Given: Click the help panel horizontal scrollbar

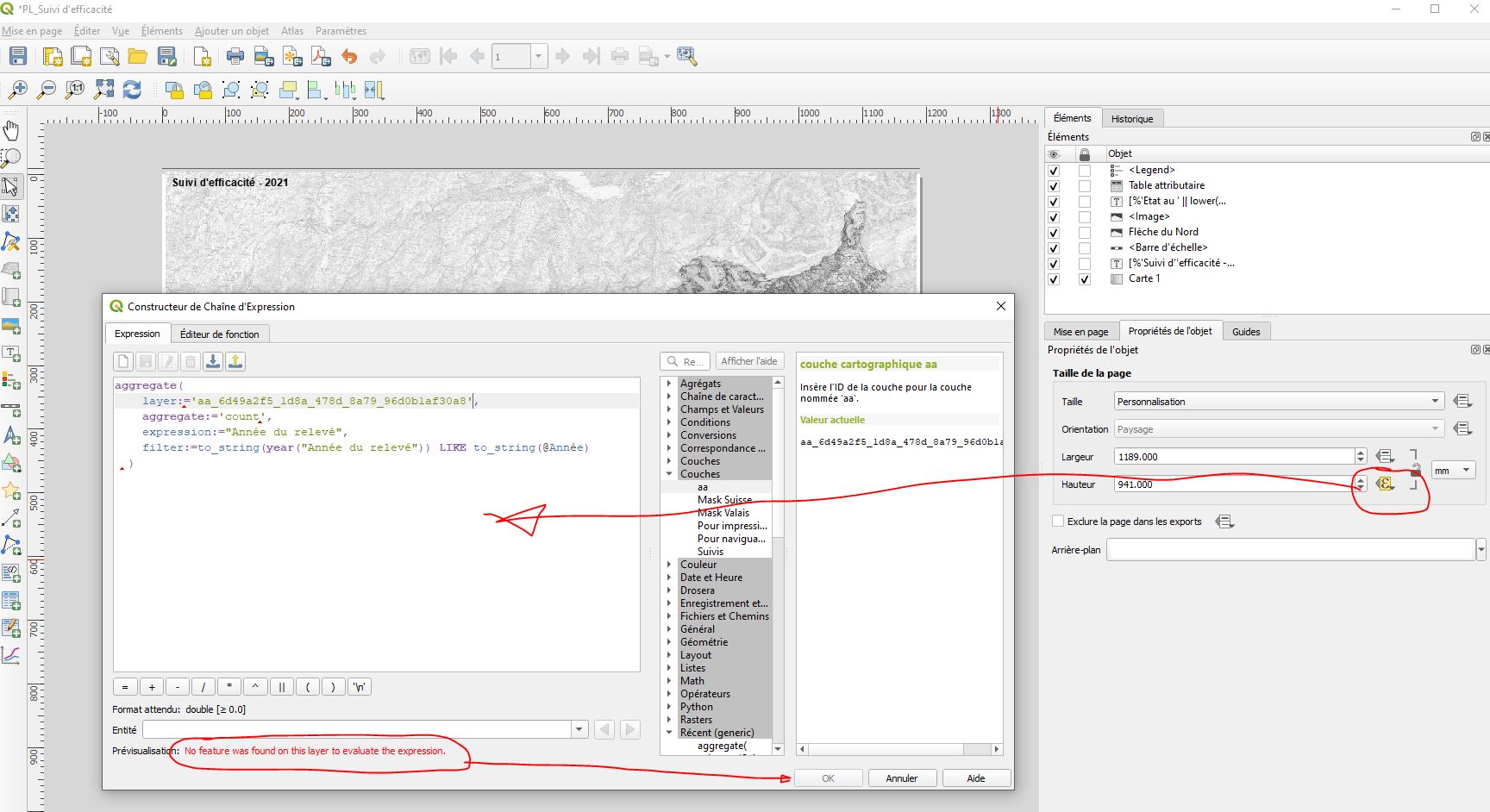Looking at the screenshot, I should point(899,749).
